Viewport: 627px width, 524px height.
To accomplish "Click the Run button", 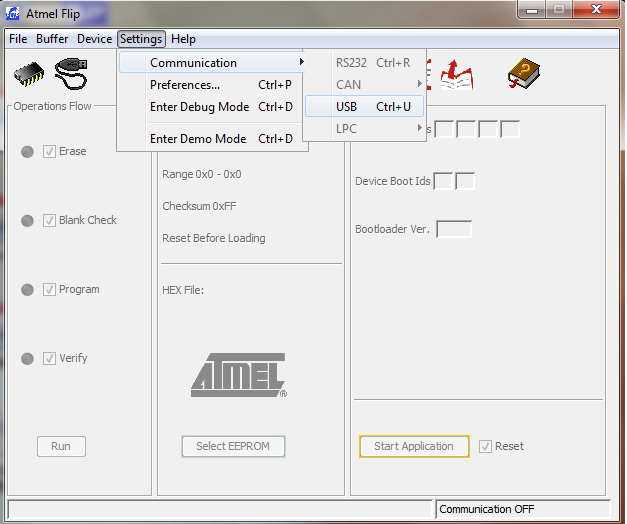I will pyautogui.click(x=61, y=446).
